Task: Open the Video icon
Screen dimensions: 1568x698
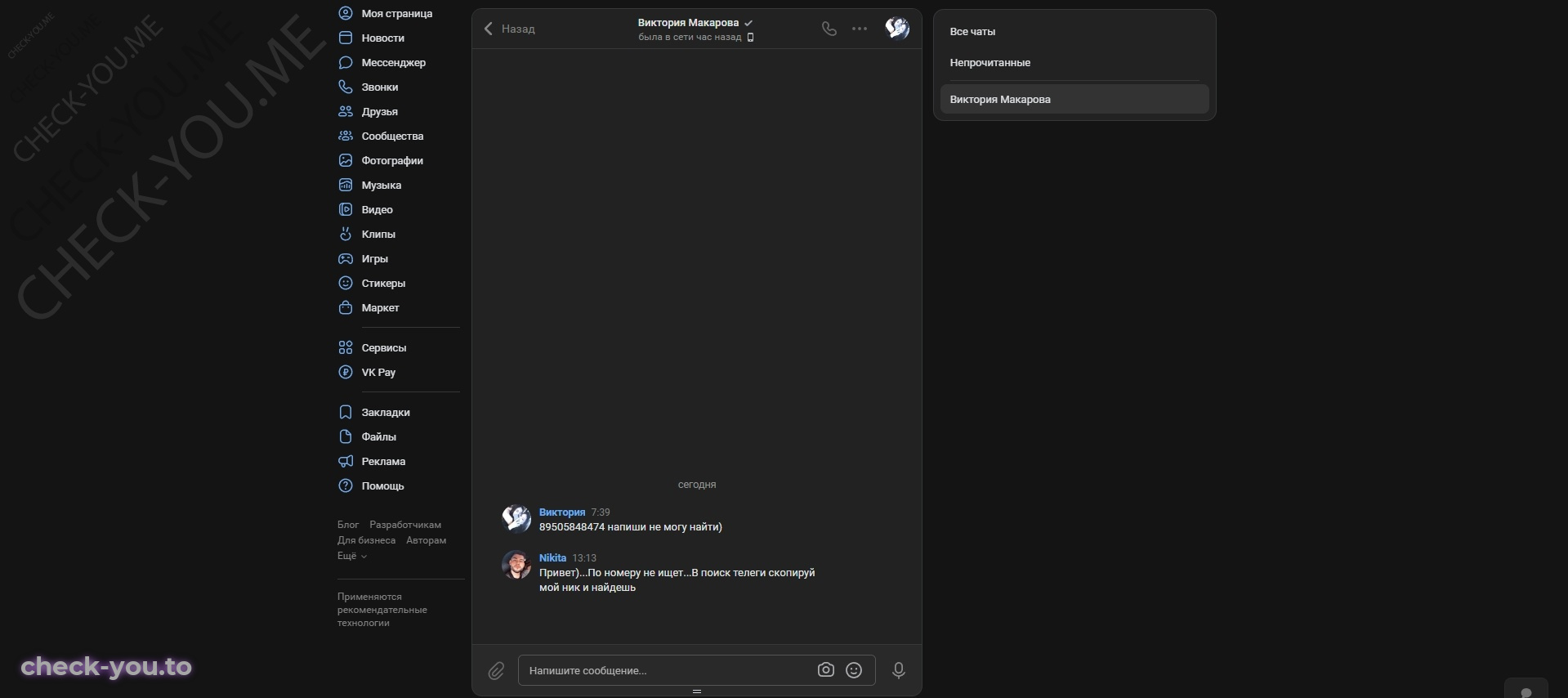Action: click(346, 209)
